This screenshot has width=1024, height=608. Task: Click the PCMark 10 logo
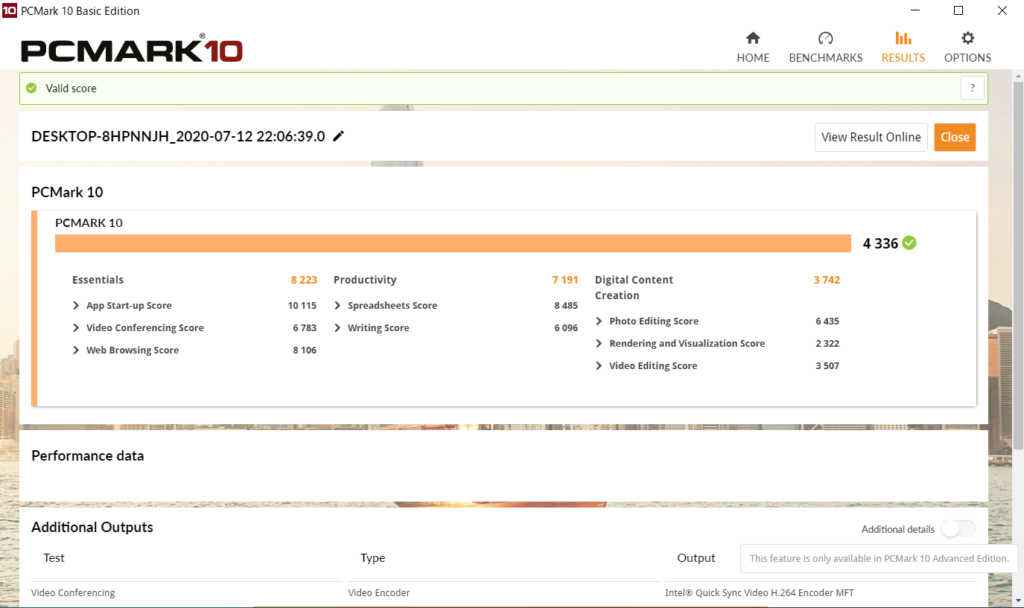point(131,49)
